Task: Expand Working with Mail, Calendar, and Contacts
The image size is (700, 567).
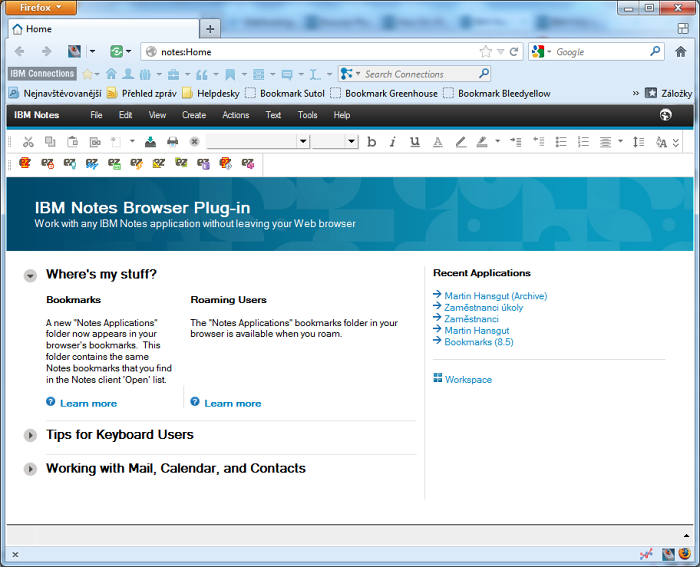Action: pyautogui.click(x=30, y=469)
